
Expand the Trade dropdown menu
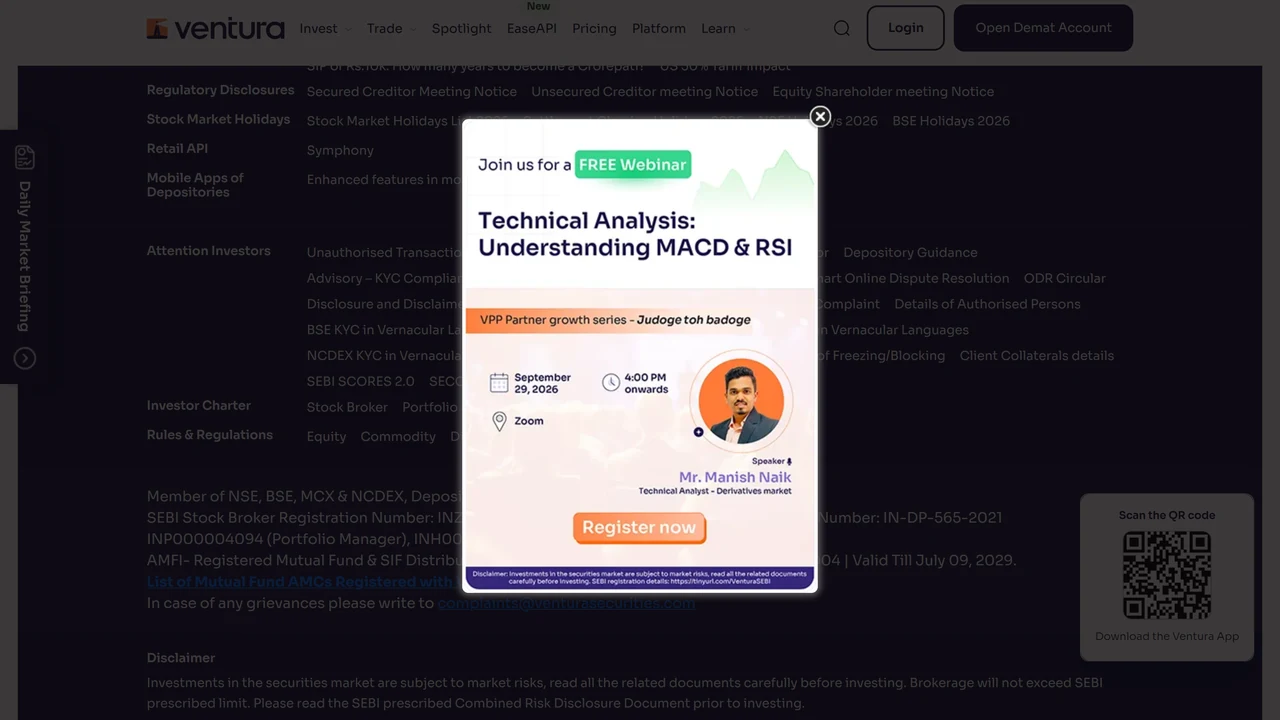(x=391, y=28)
